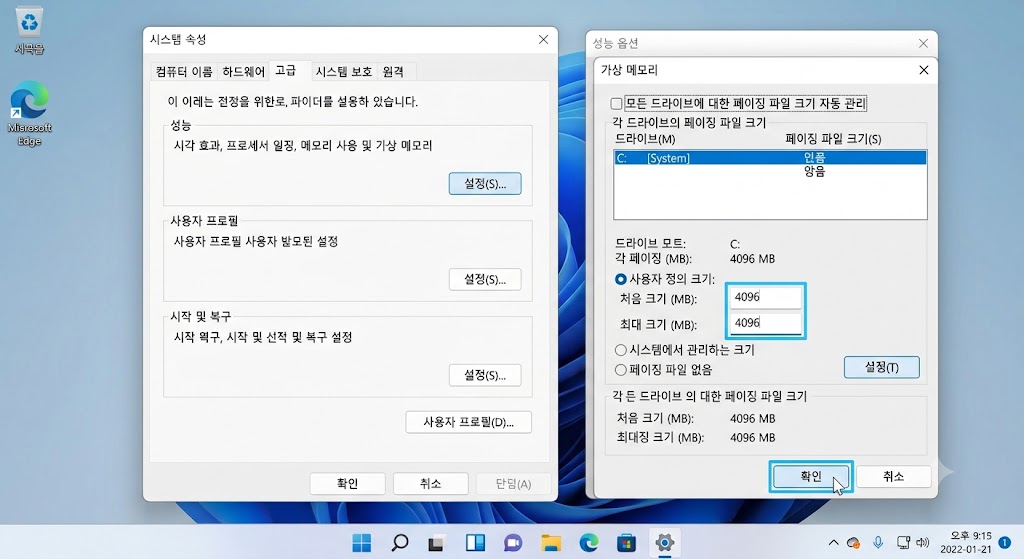Confirm virtual memory dialog with 확인
The height and width of the screenshot is (559, 1024).
[810, 476]
